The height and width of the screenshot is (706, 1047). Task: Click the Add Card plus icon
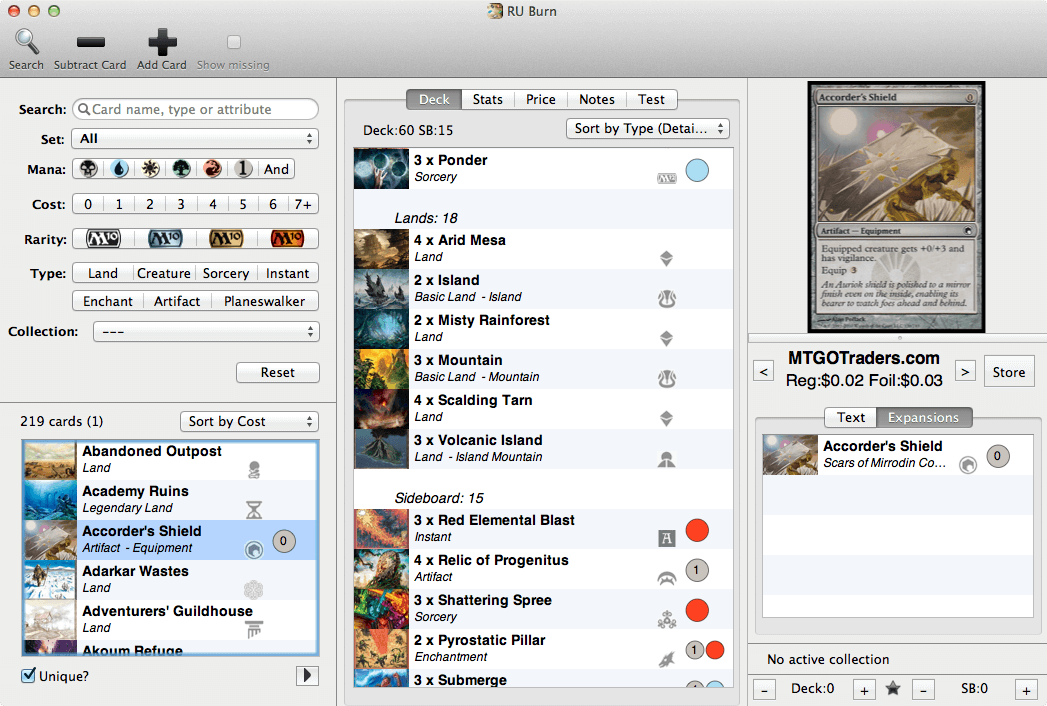click(162, 42)
